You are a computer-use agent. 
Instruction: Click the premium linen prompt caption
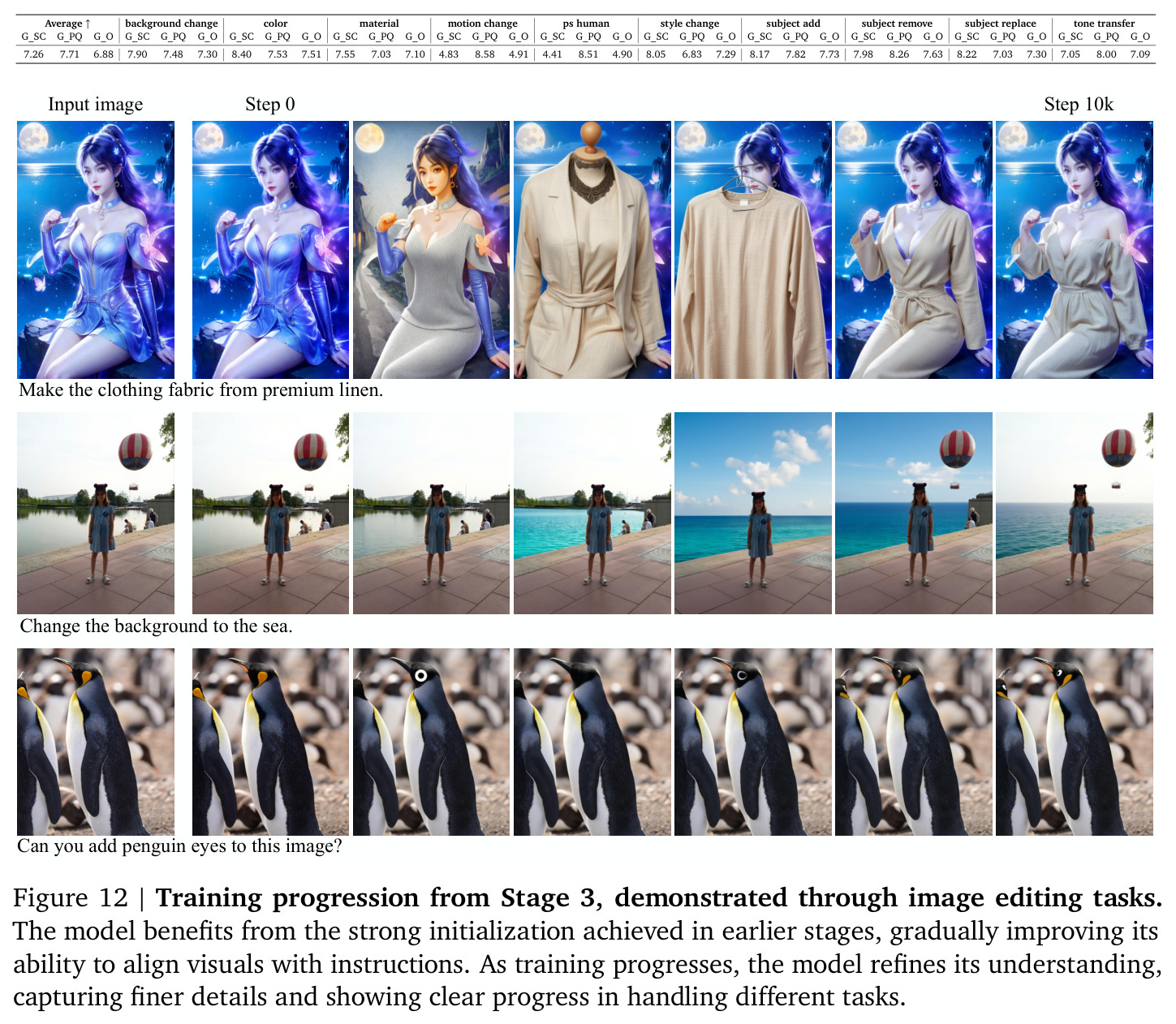click(200, 390)
